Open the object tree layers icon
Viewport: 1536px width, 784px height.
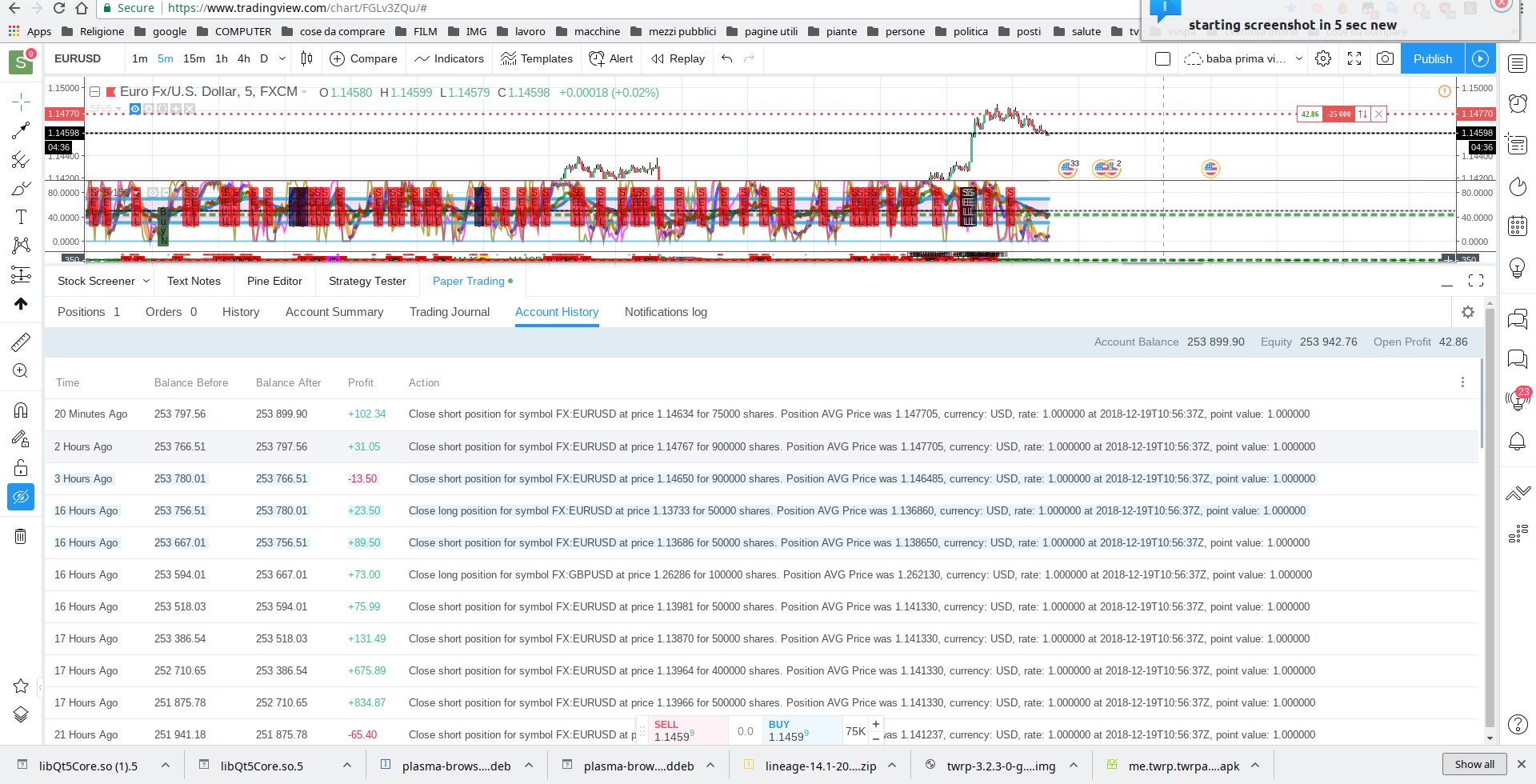(x=21, y=715)
